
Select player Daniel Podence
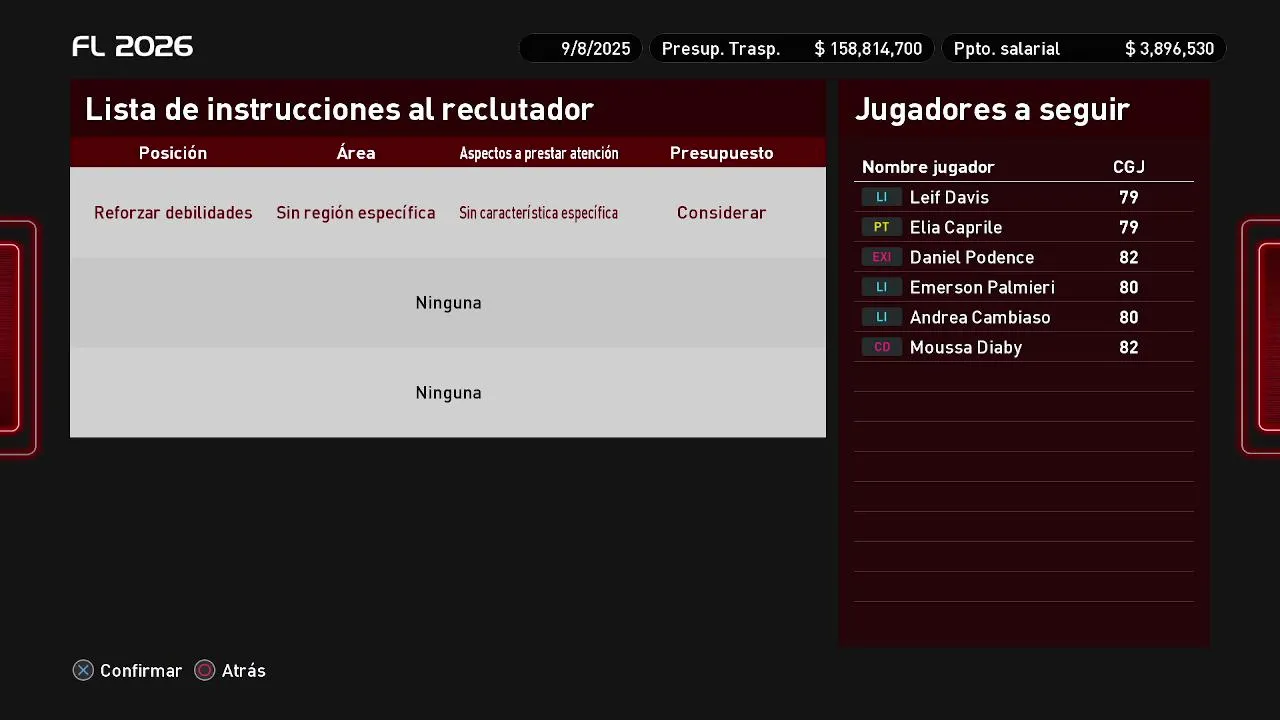[x=972, y=257]
